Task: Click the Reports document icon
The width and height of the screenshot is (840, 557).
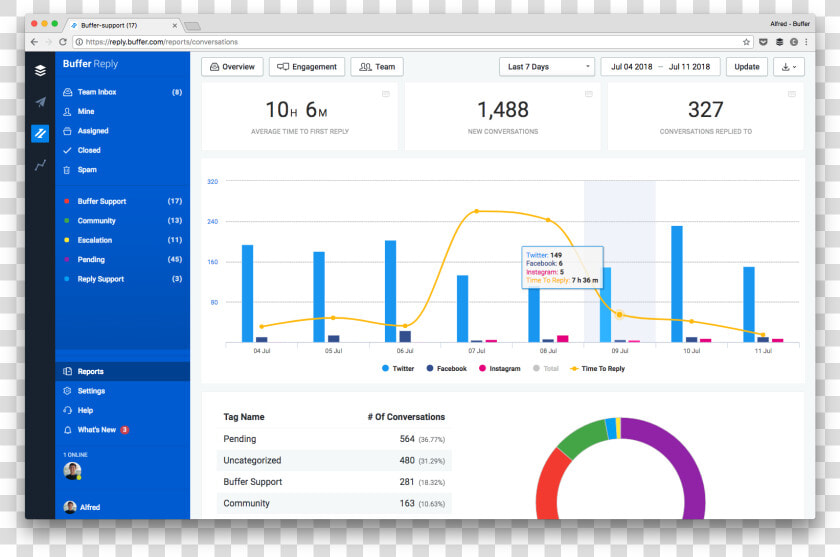Action: pos(68,371)
